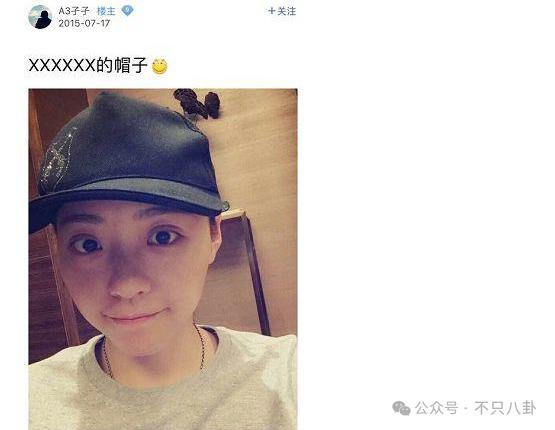Click the blue diamond badge icon

[x=127, y=11]
